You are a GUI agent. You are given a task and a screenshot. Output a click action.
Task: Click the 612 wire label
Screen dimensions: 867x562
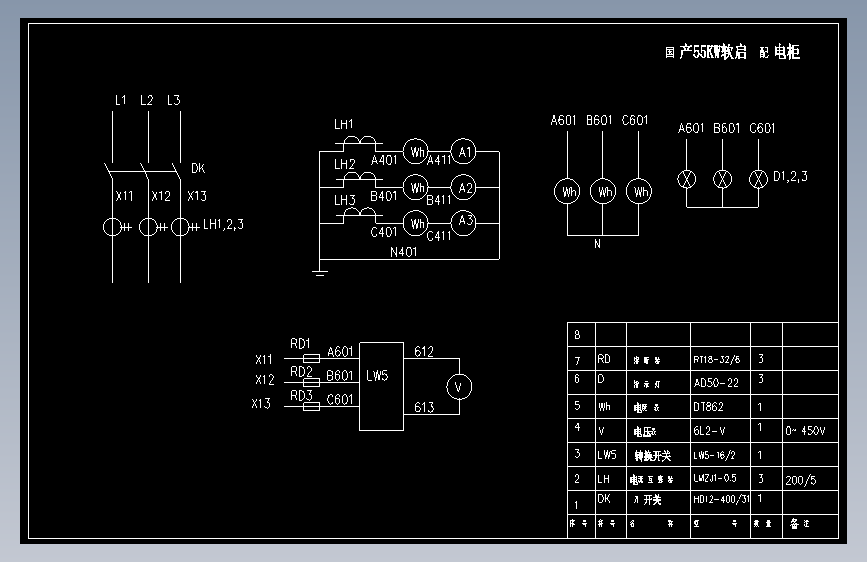[x=424, y=352]
